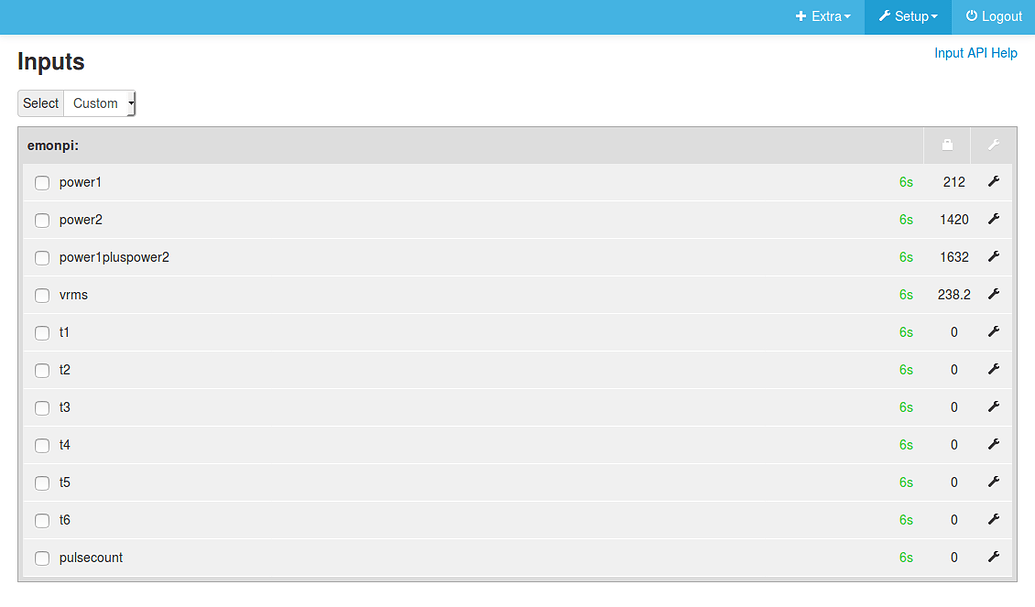Viewport: 1035px width, 607px height.
Task: Click emonpi header bag icon
Action: tap(947, 144)
